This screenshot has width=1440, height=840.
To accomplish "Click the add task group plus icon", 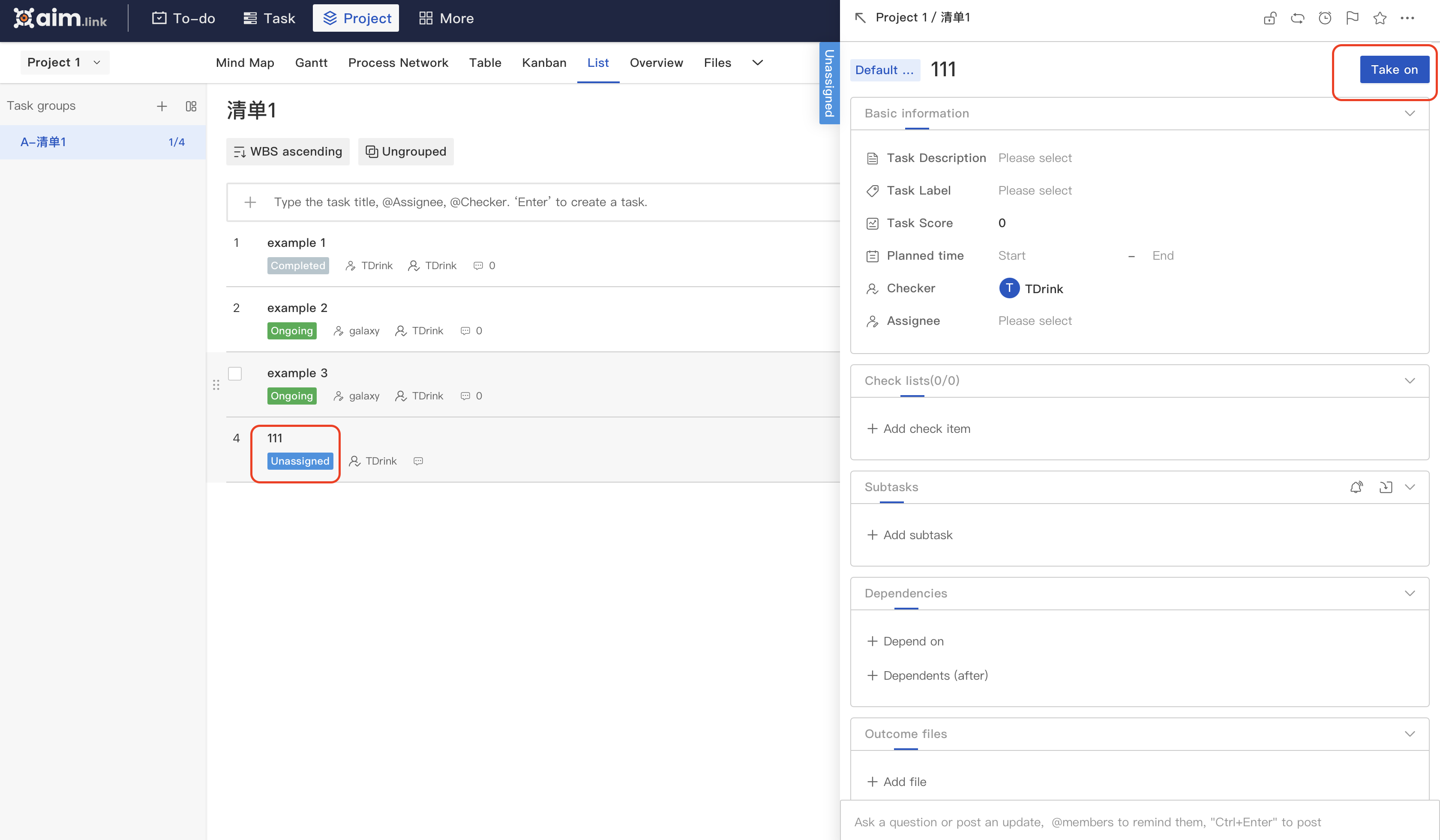I will pyautogui.click(x=162, y=106).
